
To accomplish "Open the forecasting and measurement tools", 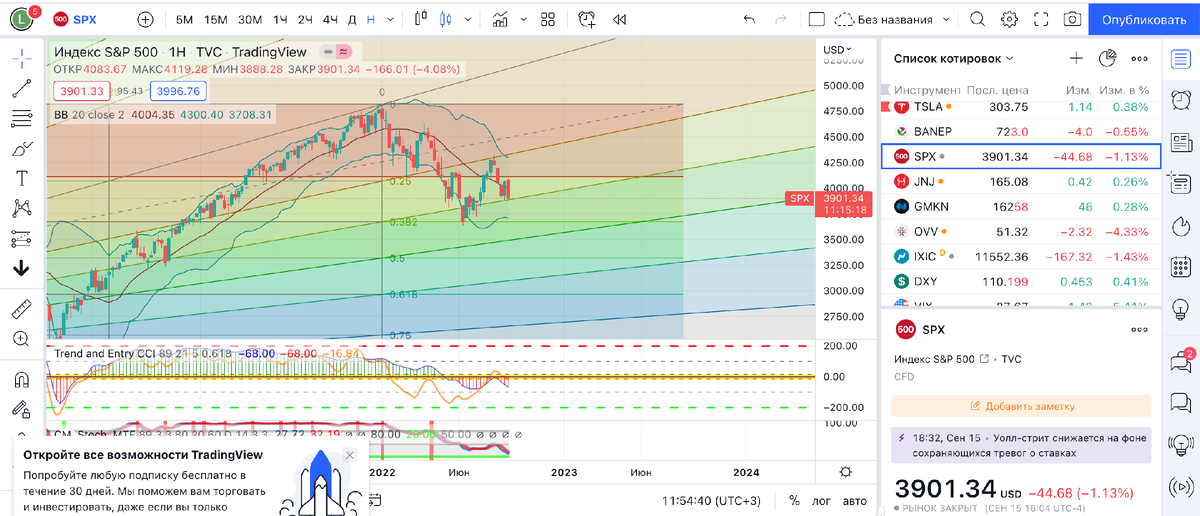I will [x=21, y=238].
